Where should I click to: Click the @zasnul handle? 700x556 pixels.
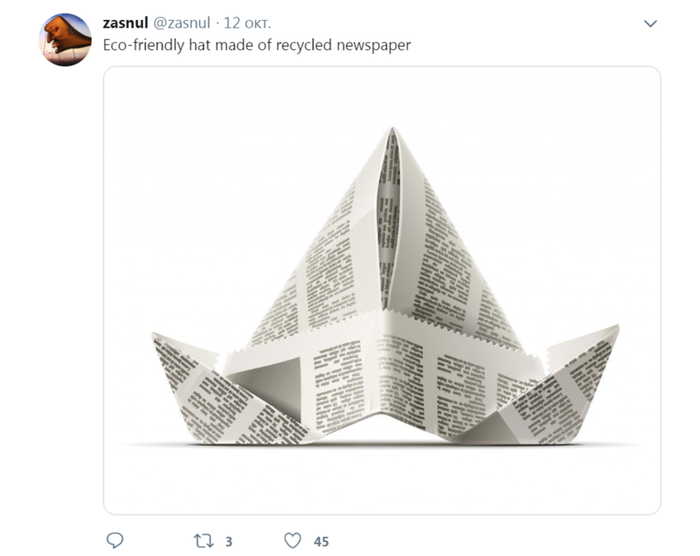pos(182,23)
